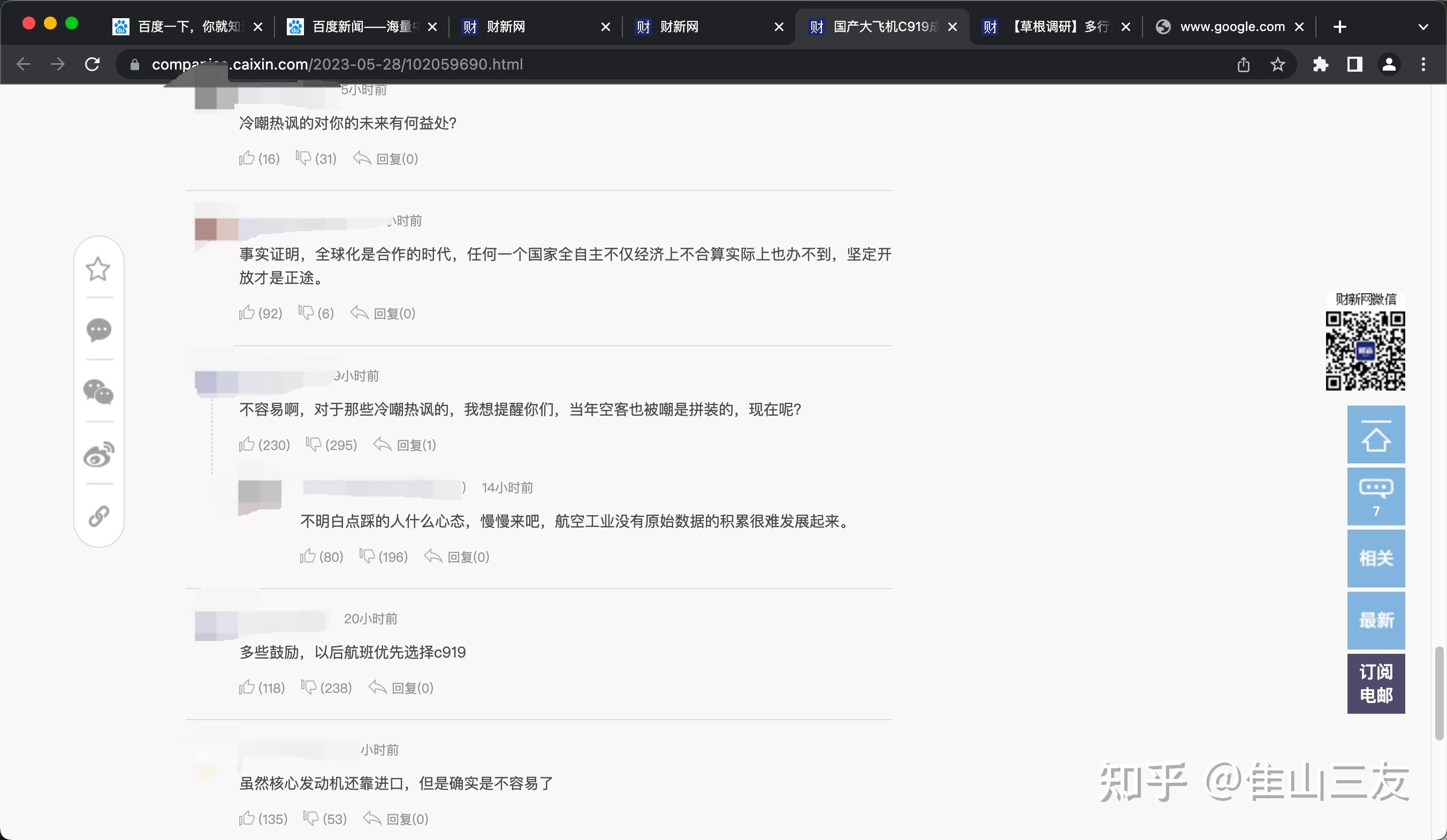Open the Chrome three-dot menu

(x=1423, y=64)
